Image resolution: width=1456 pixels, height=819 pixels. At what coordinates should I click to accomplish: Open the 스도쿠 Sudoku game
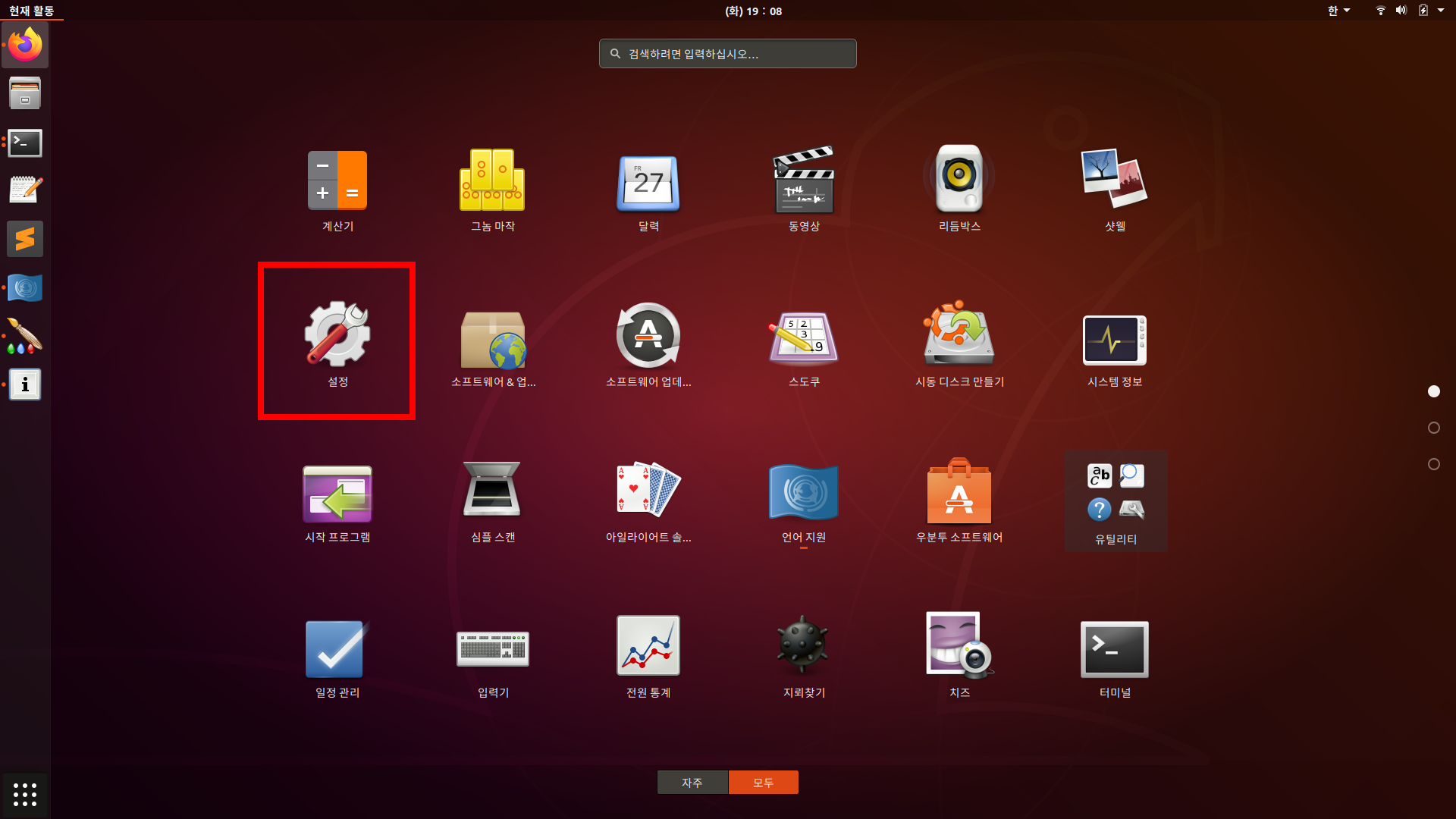(804, 336)
